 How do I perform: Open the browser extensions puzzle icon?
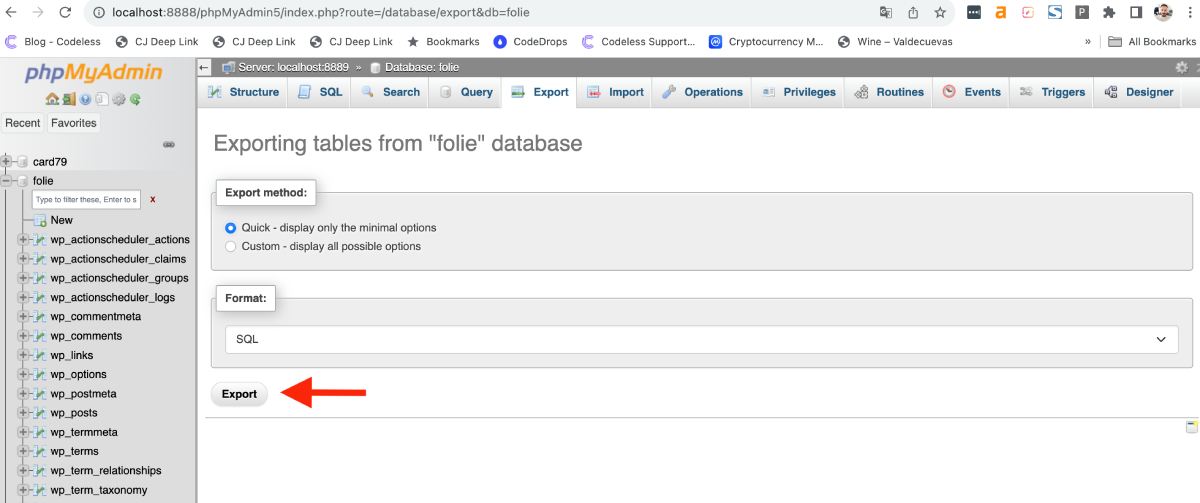[x=1108, y=13]
